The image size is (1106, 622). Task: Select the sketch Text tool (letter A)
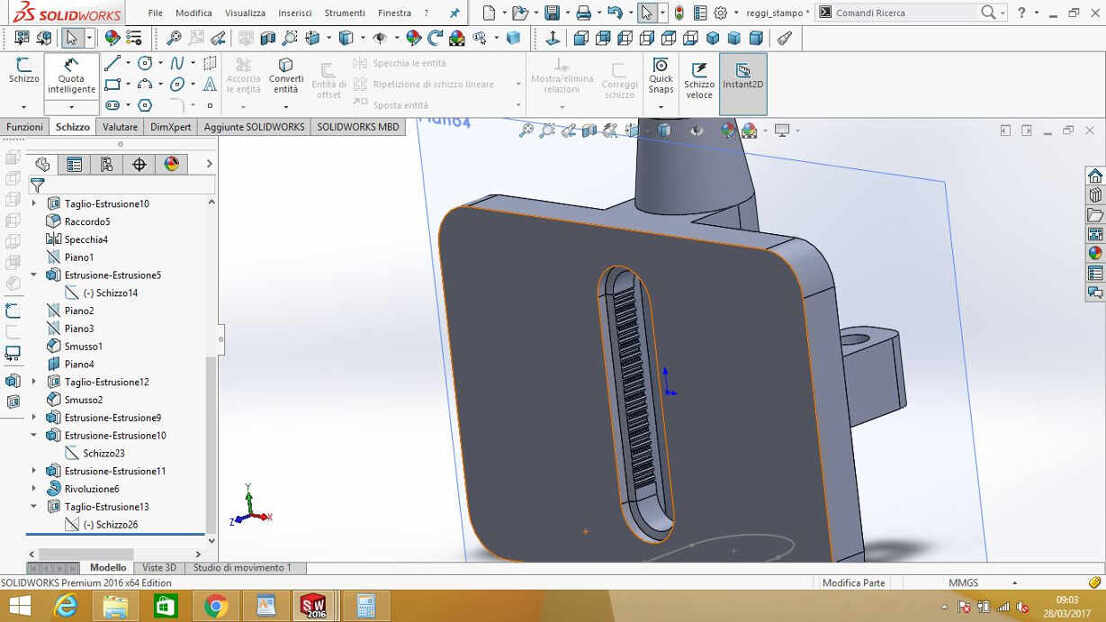tap(209, 85)
